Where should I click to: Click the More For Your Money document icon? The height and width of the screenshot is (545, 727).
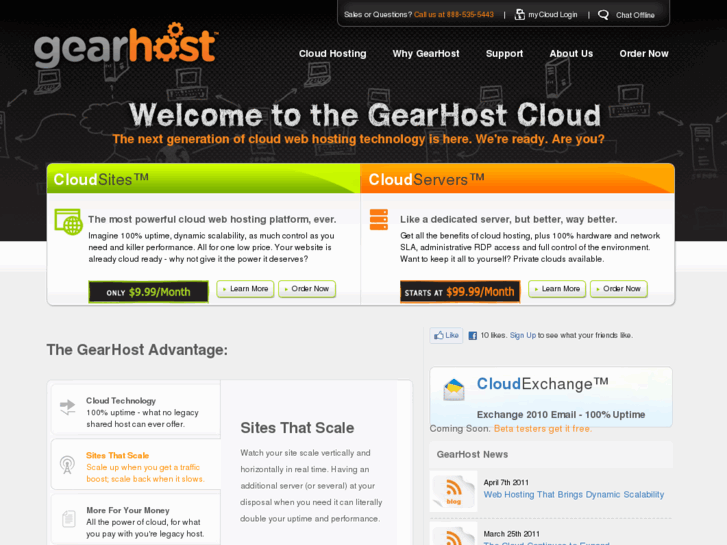[x=69, y=519]
